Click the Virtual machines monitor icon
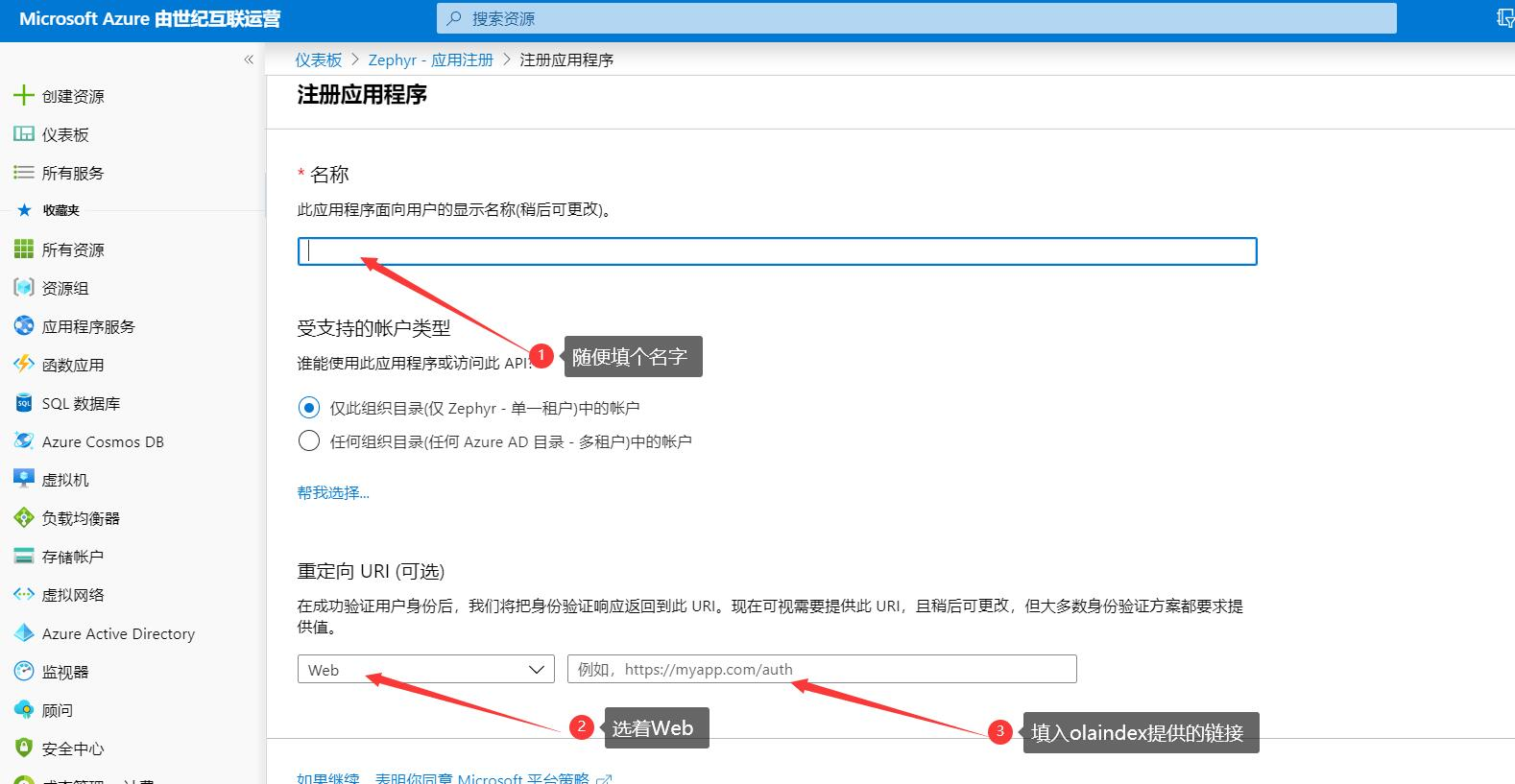 (23, 480)
